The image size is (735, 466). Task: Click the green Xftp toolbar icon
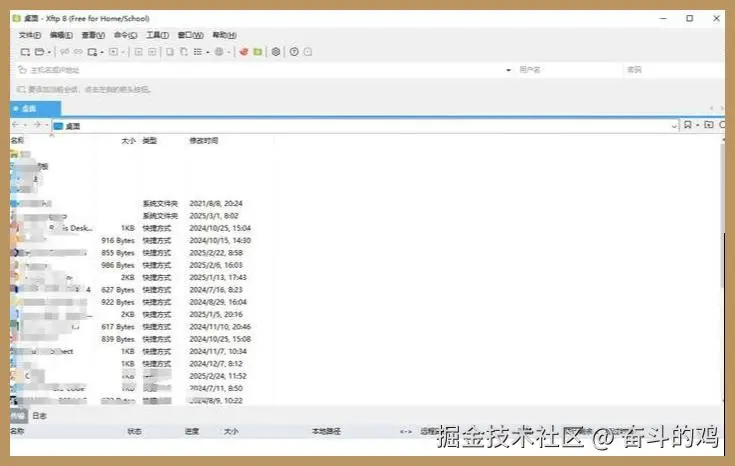257,52
